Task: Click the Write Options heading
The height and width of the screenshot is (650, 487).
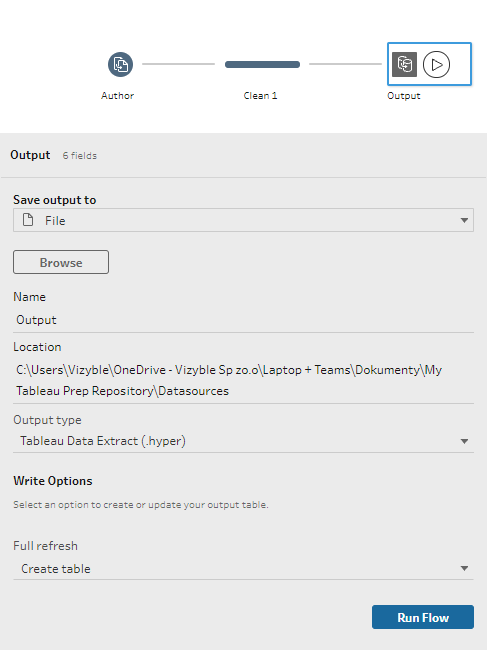Action: pyautogui.click(x=53, y=481)
